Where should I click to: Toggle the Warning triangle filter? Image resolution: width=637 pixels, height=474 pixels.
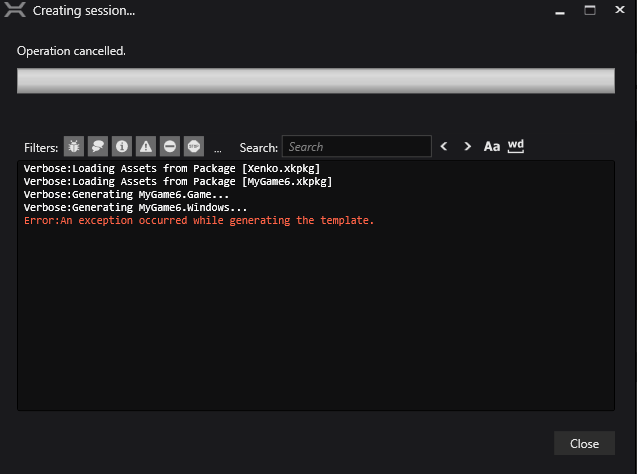pyautogui.click(x=146, y=146)
